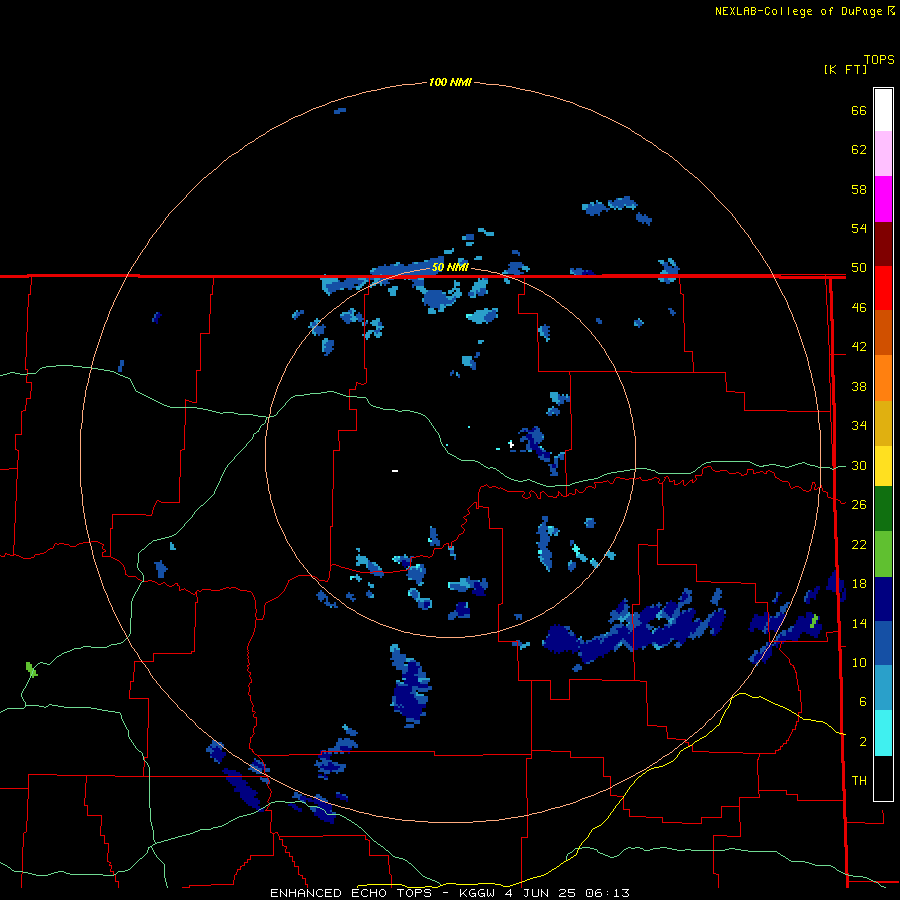Click the 6 legend value

pos(863,701)
